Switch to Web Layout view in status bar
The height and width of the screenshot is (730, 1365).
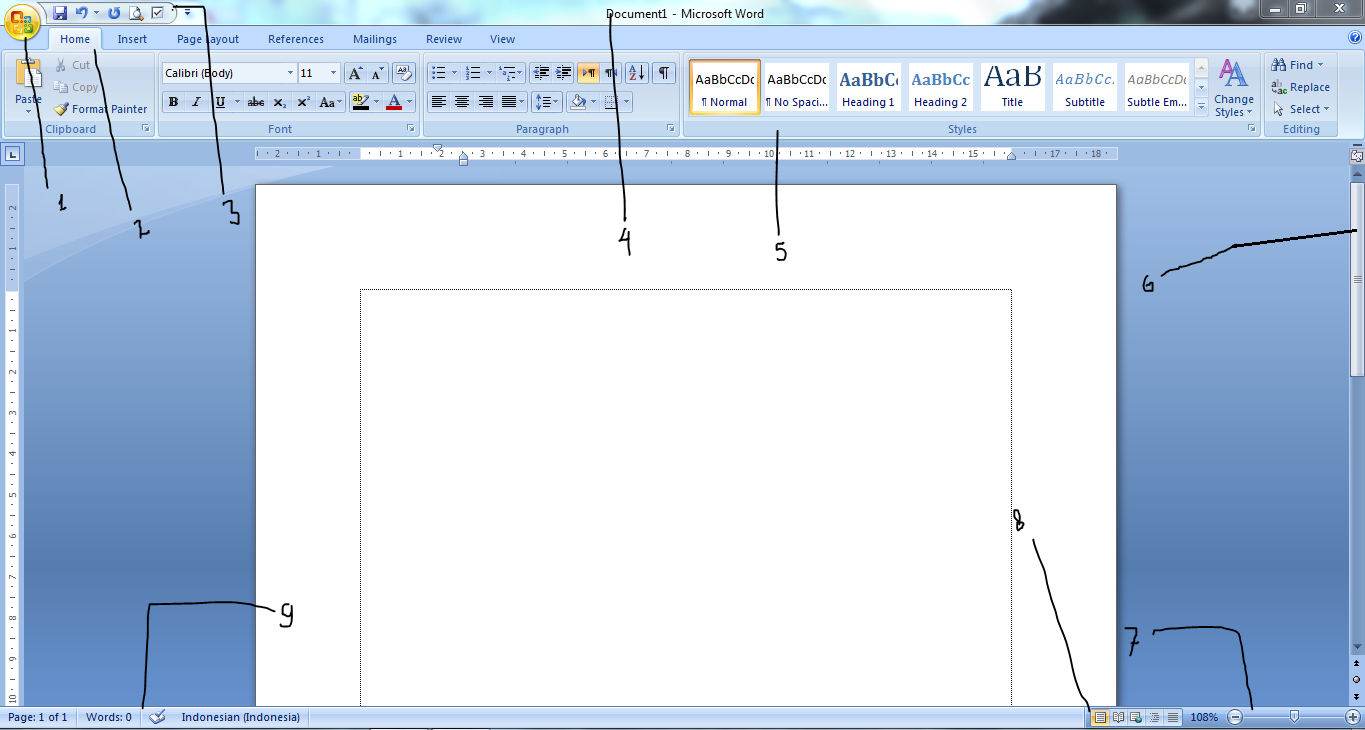coord(1135,717)
